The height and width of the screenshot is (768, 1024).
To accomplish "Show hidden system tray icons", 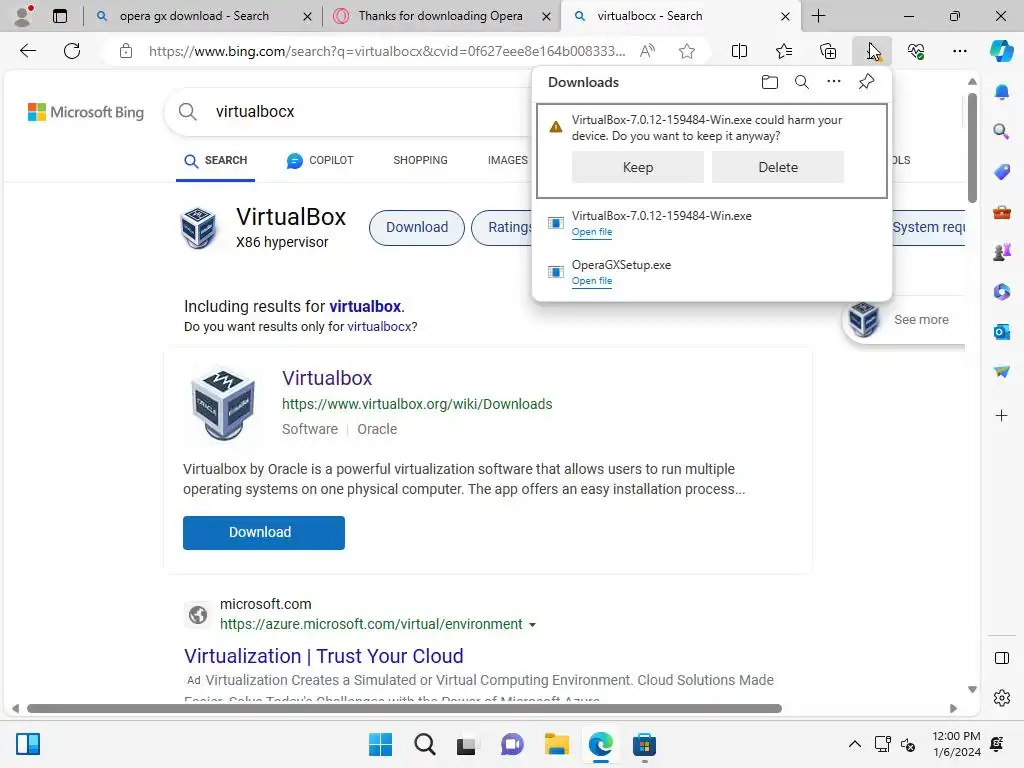I will pyautogui.click(x=854, y=744).
